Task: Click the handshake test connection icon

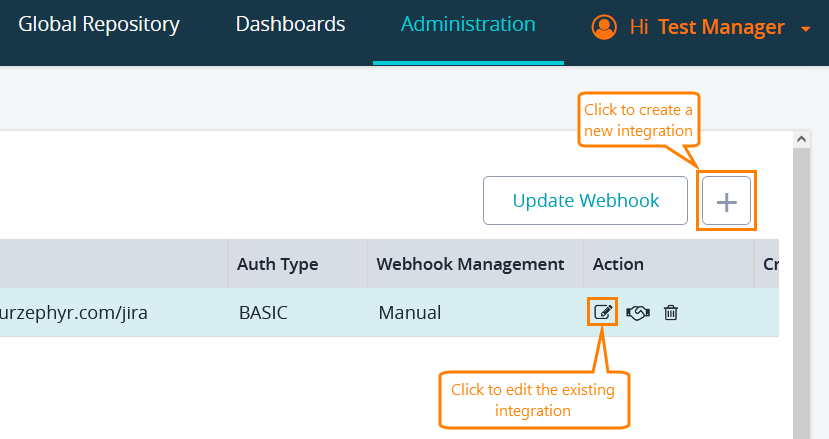Action: click(638, 313)
